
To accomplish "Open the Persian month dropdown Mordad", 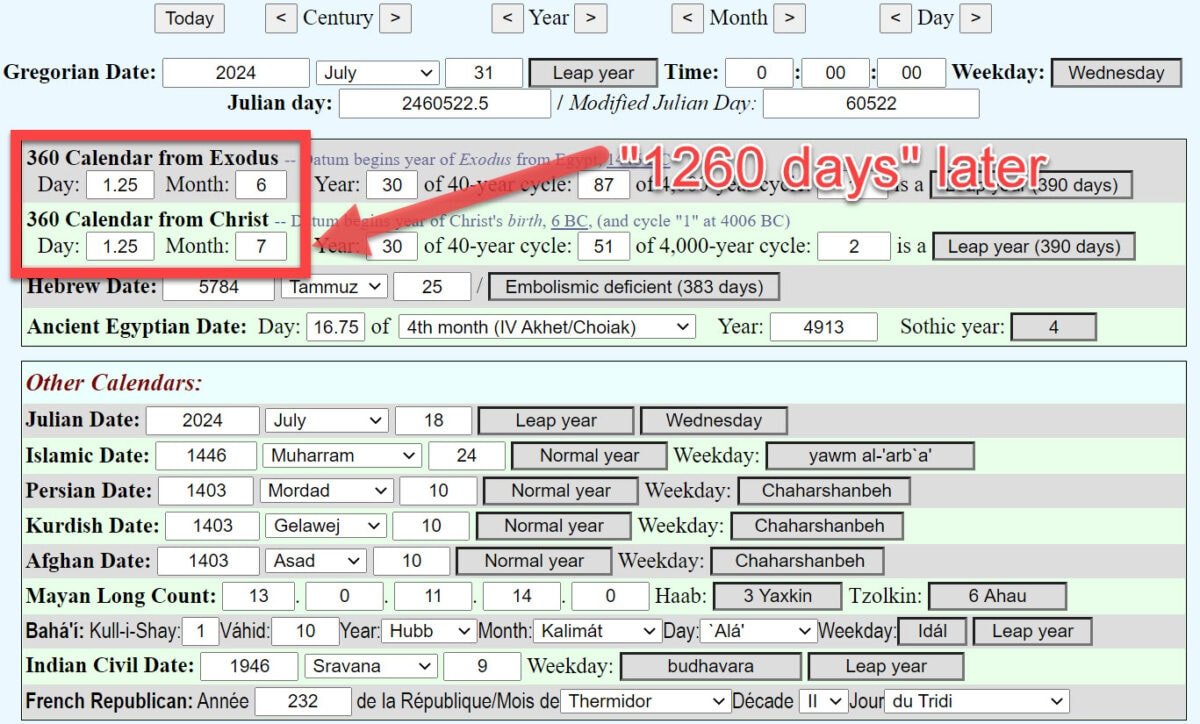I will click(326, 491).
